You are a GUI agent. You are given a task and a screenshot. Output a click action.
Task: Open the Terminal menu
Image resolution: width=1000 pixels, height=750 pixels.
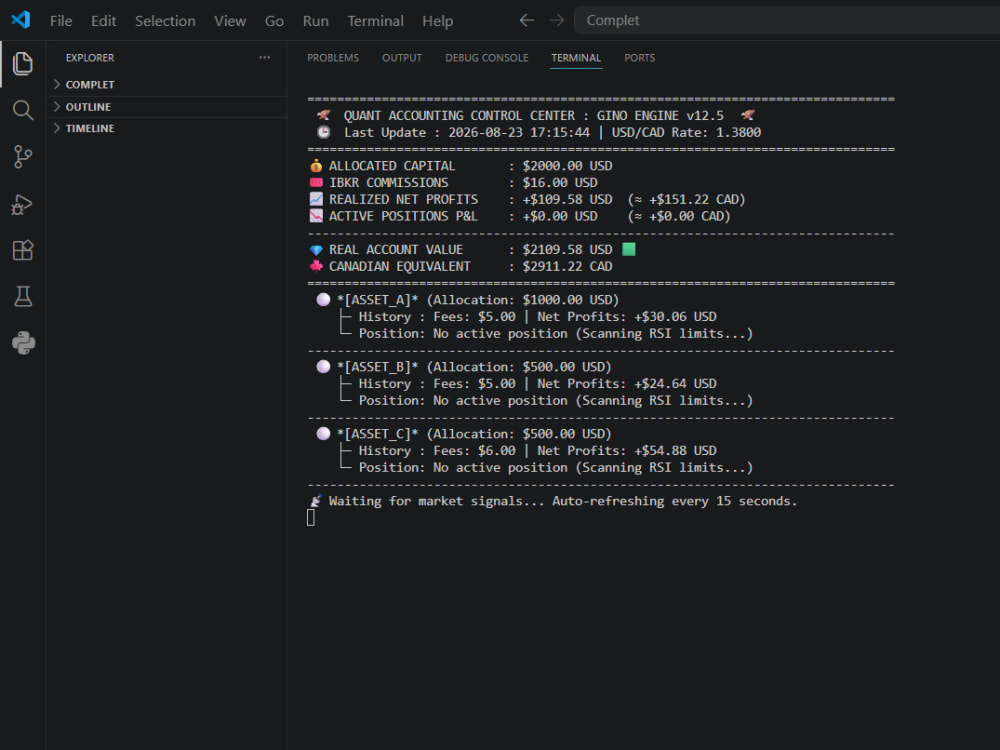point(376,21)
